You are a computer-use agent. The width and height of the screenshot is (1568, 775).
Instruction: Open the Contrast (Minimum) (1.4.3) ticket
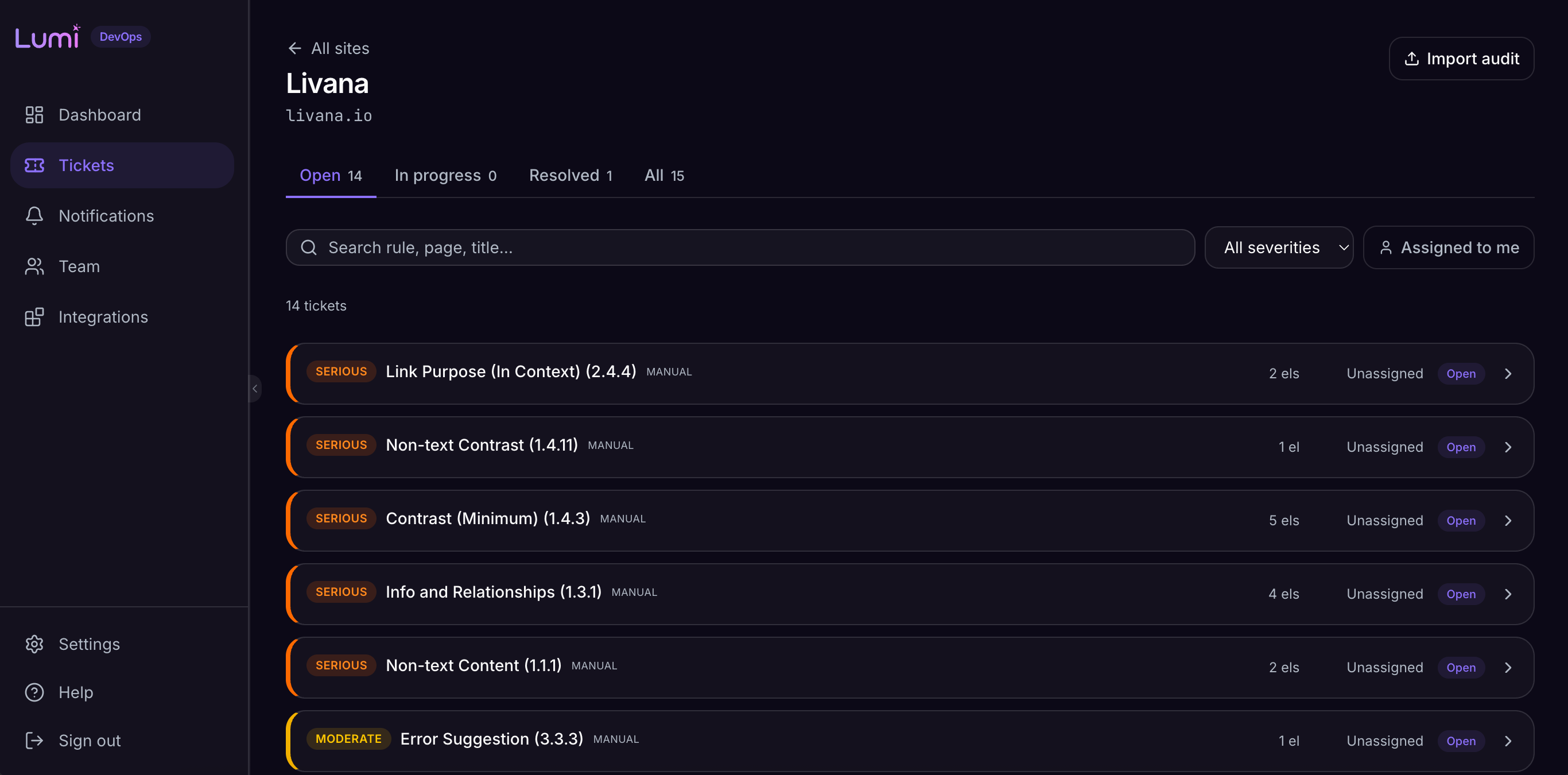coord(909,521)
